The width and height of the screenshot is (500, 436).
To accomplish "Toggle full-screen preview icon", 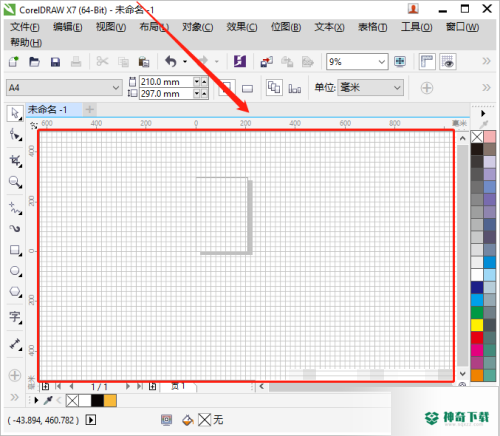I will [x=400, y=62].
